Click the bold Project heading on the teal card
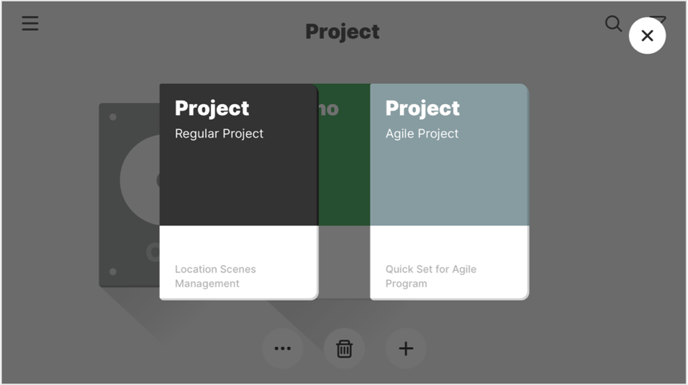This screenshot has width=688, height=385. (x=423, y=108)
